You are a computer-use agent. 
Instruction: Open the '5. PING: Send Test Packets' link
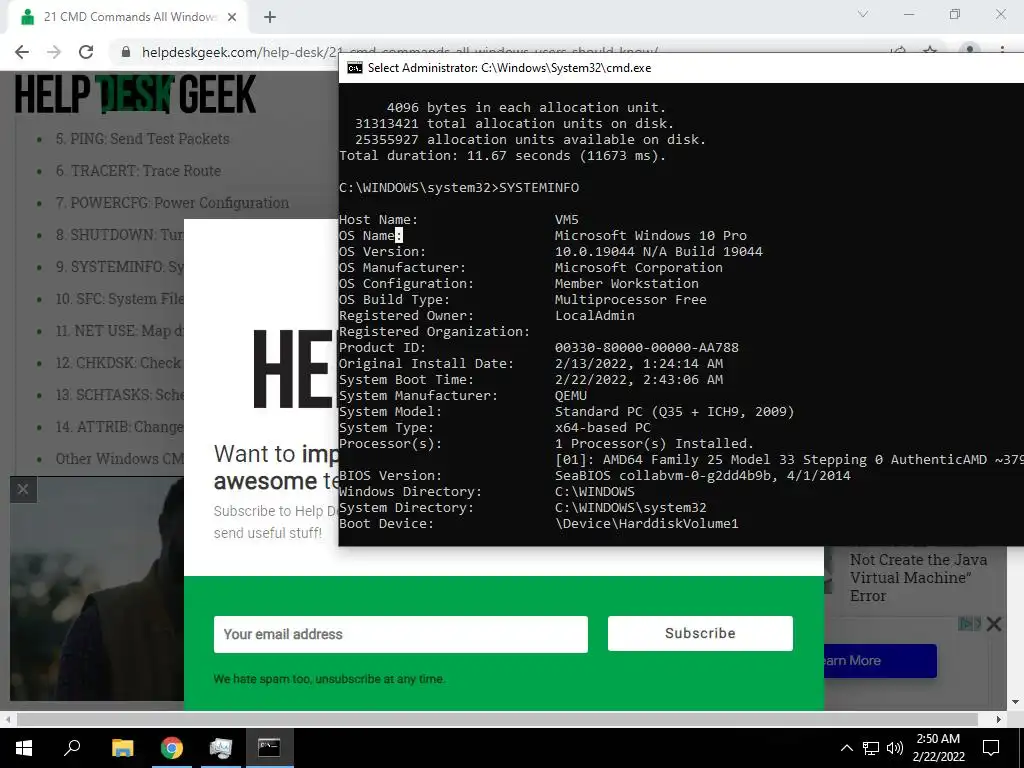pos(142,138)
